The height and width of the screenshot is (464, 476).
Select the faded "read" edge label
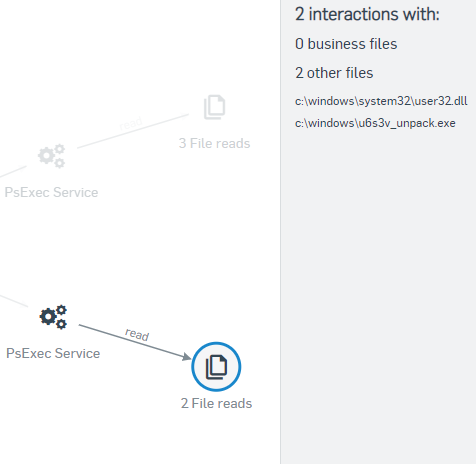[x=131, y=124]
